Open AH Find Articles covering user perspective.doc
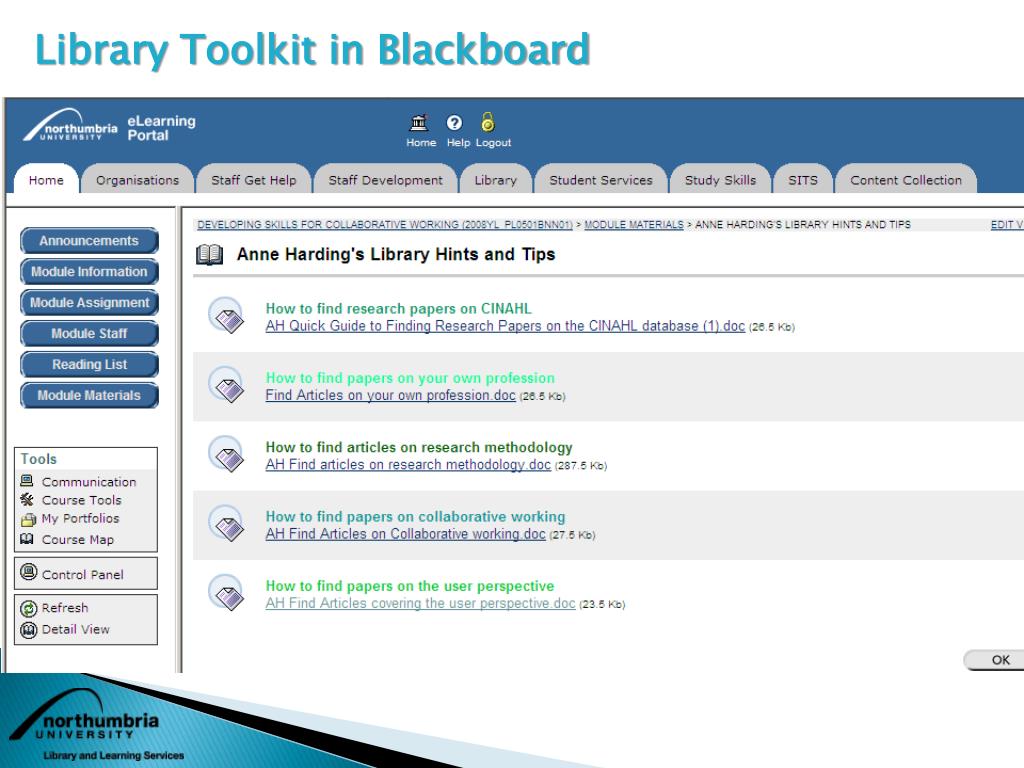1024x768 pixels. [x=421, y=603]
